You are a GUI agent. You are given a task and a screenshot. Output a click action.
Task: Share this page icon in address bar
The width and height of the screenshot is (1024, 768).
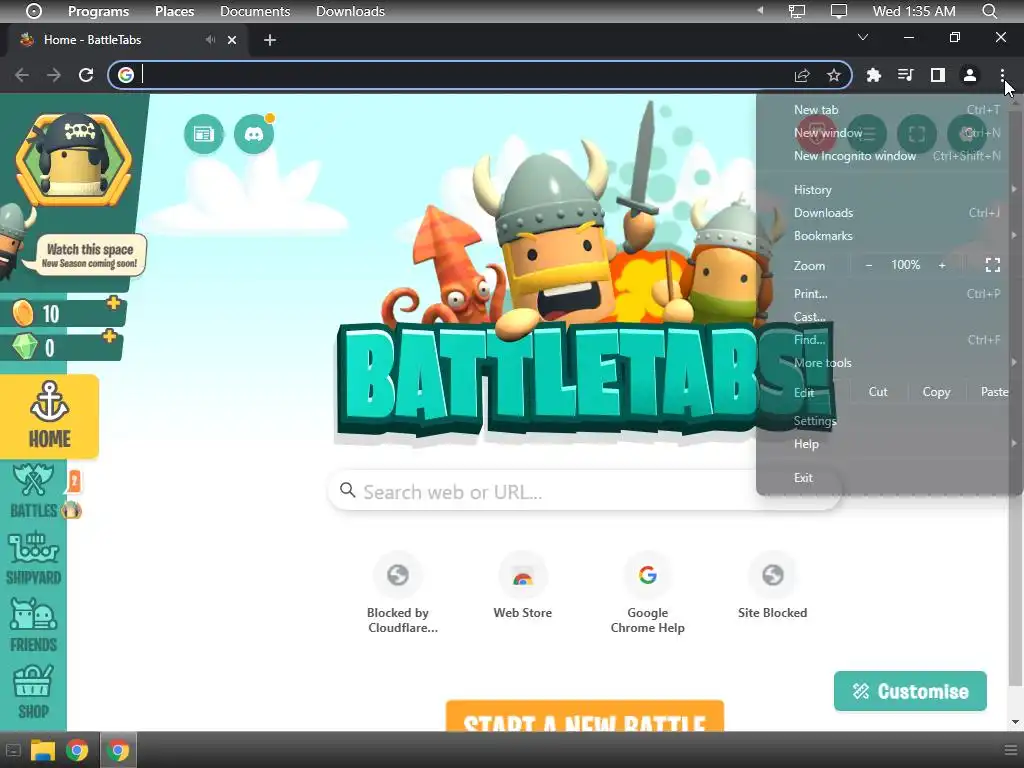(x=802, y=75)
